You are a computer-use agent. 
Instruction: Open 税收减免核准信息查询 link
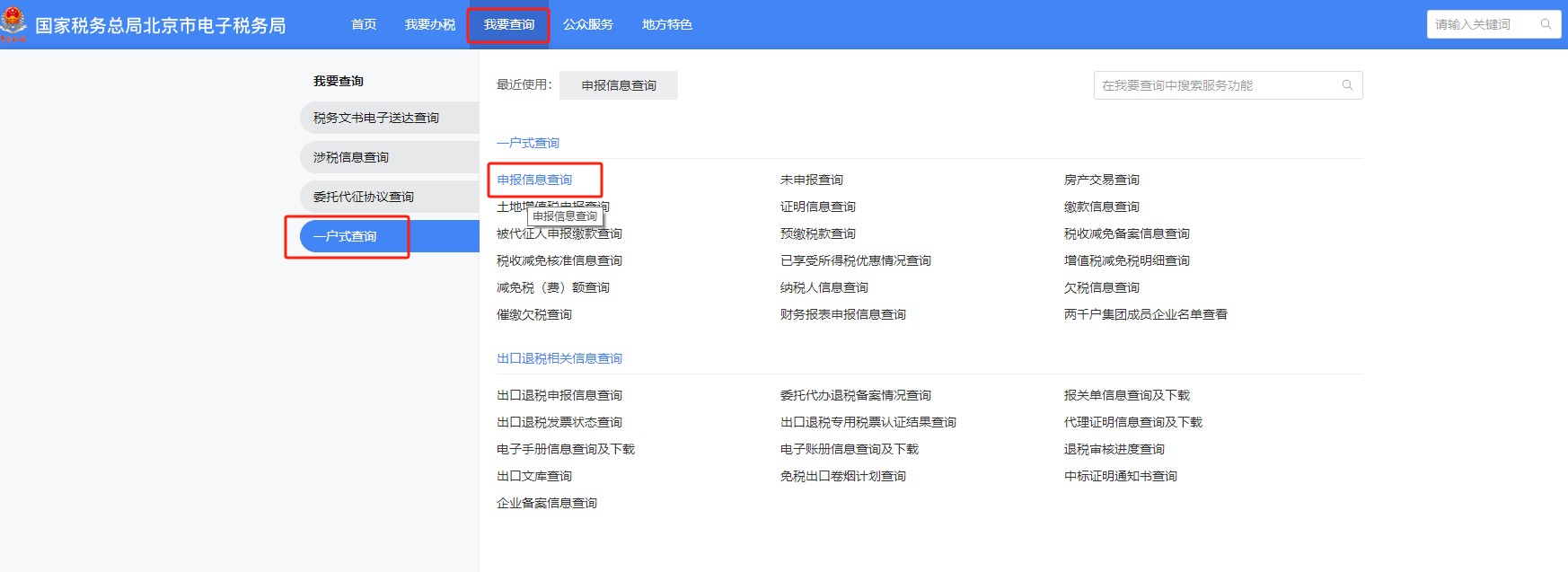(x=559, y=260)
